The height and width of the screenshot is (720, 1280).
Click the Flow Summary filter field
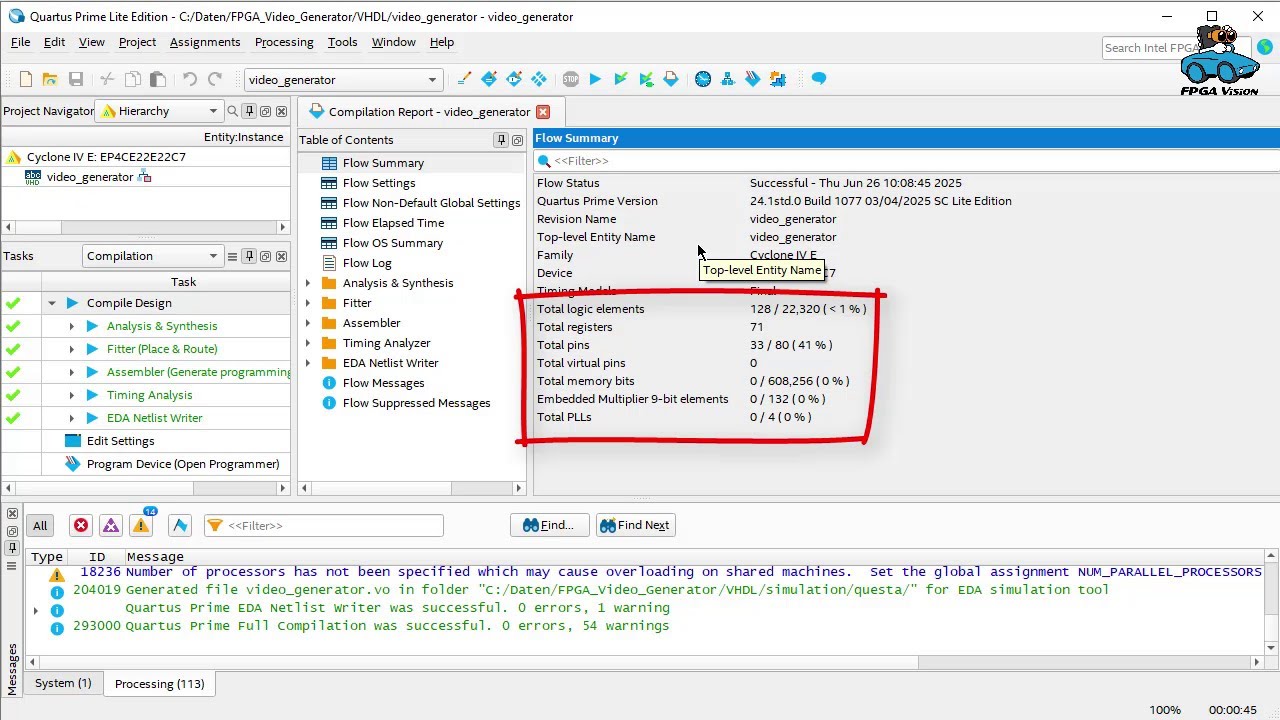click(x=907, y=161)
